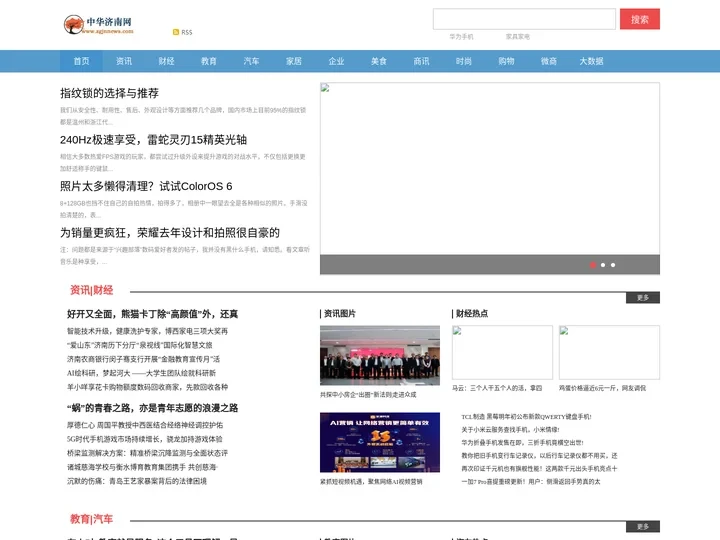The width and height of the screenshot is (720, 540).
Task: Open article 沉默的伤痛：青岛王艺家暴案
Action: pyautogui.click(x=137, y=481)
